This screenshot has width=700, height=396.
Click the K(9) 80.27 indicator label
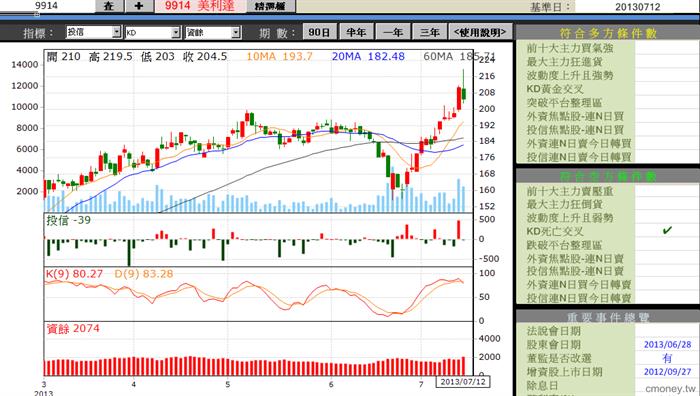75,274
